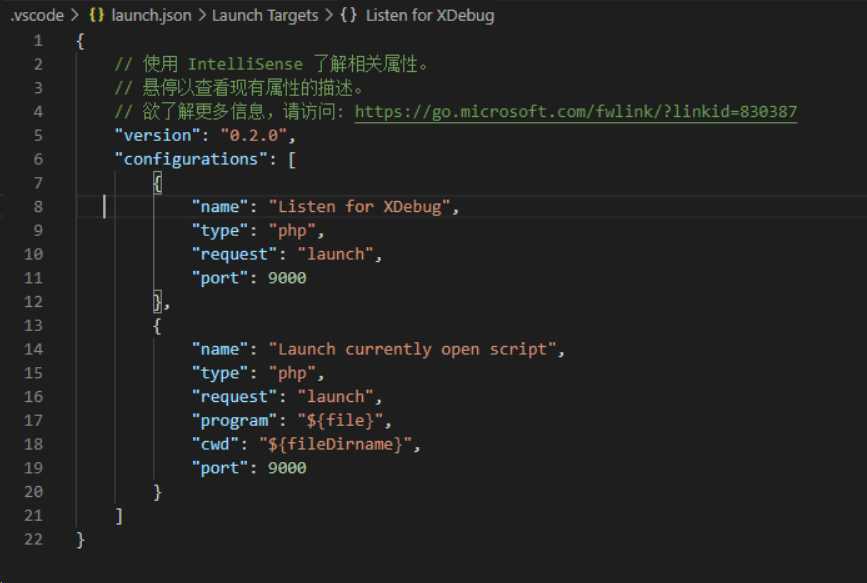Viewport: 867px width, 583px height.
Task: Click the "${file}" value
Action: click(340, 421)
